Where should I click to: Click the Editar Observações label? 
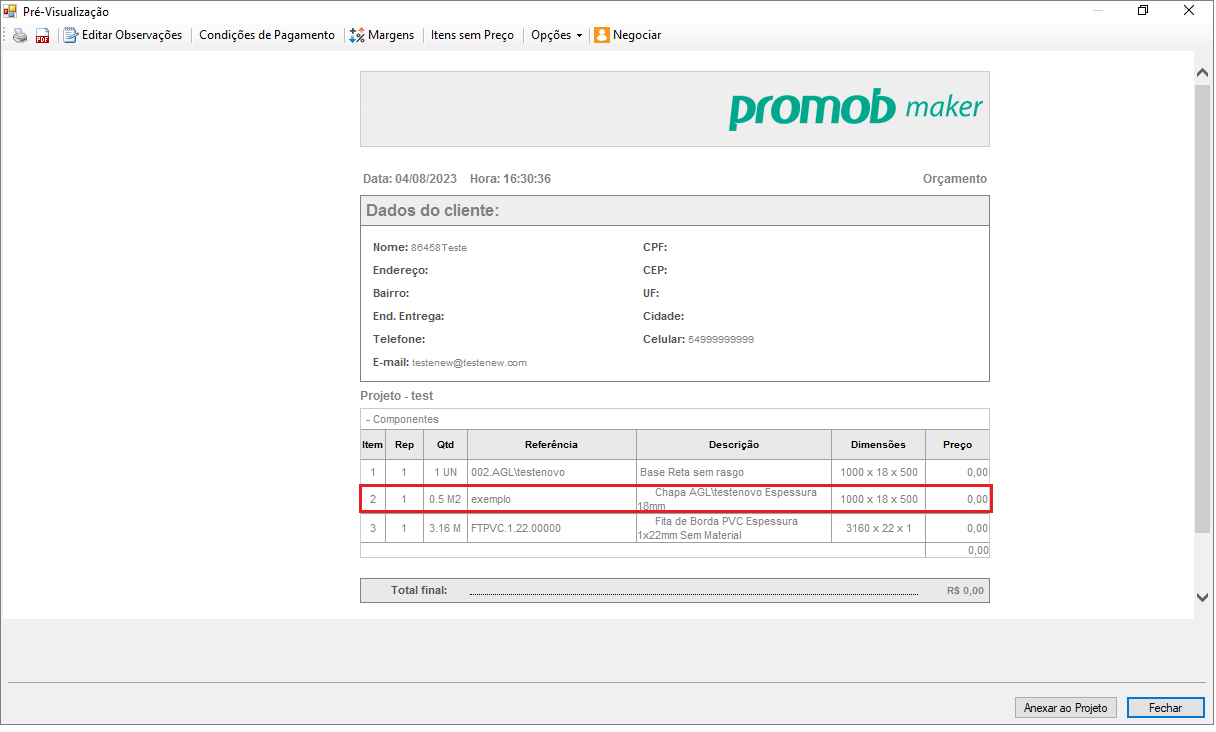132,35
